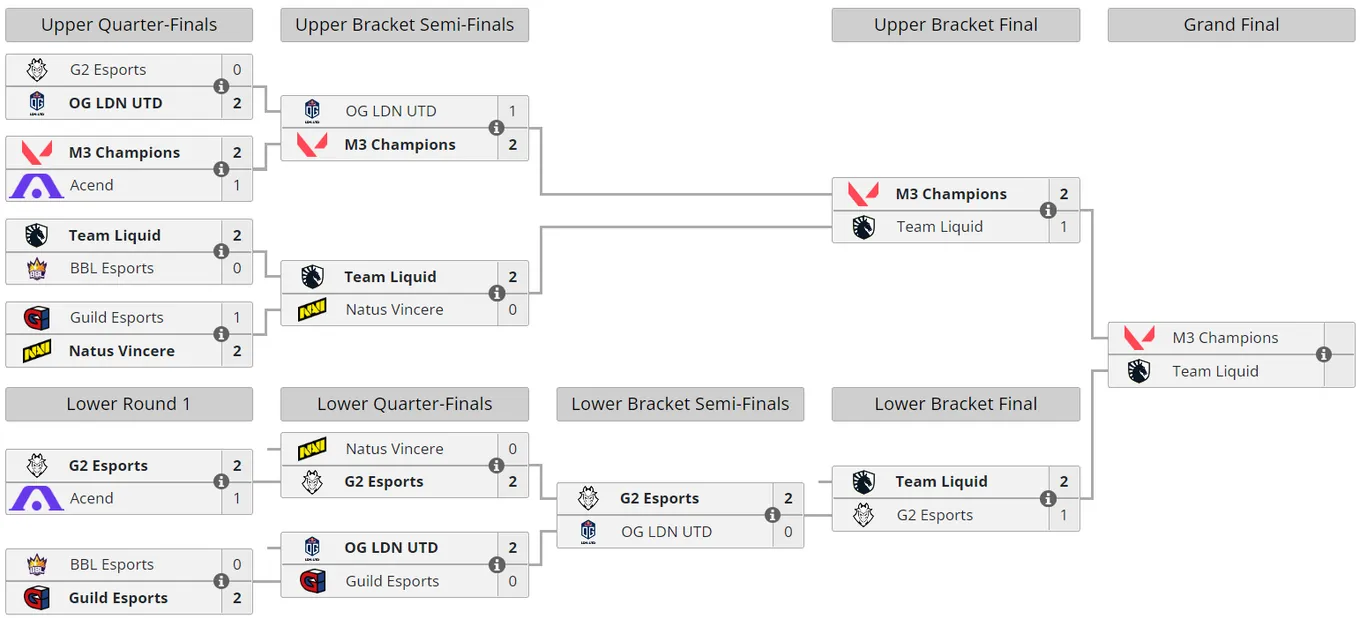Click the Acend logo in Lower Round 1

[x=37, y=498]
